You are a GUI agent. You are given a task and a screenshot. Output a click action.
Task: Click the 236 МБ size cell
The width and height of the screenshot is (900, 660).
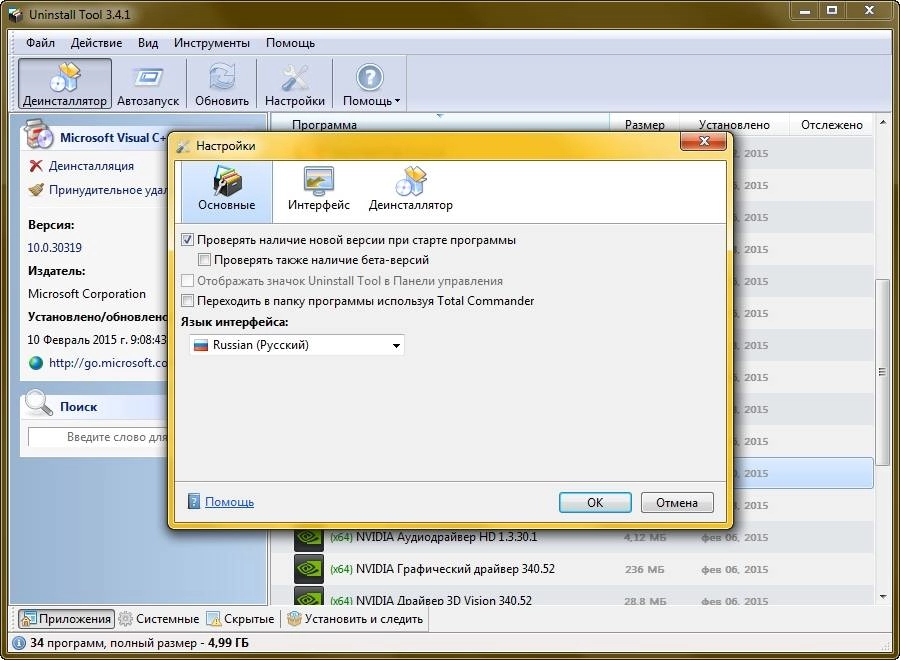point(645,569)
